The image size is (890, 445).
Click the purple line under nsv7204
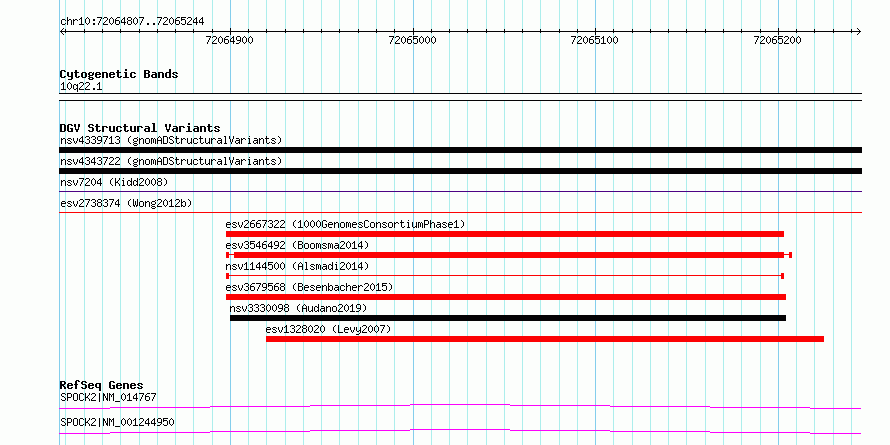click(x=460, y=192)
